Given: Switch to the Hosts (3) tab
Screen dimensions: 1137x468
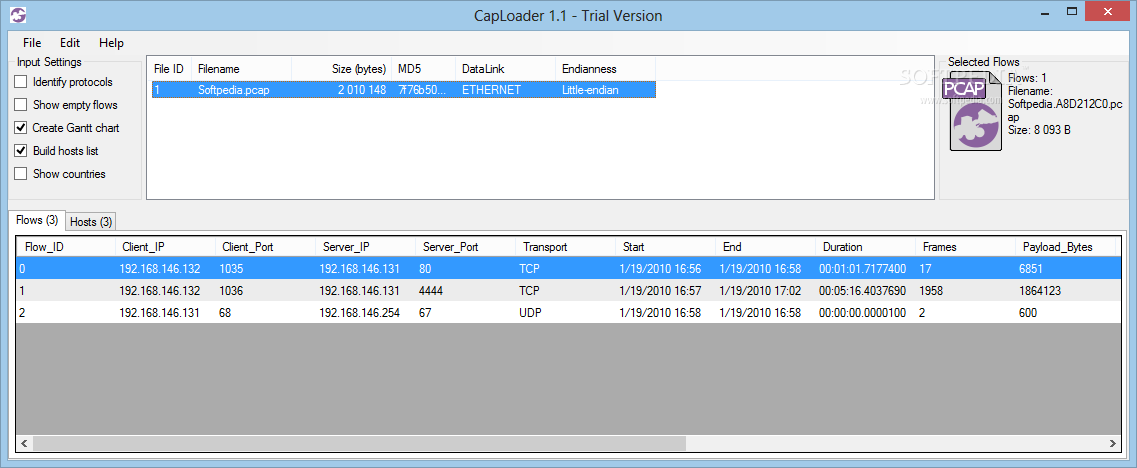Looking at the screenshot, I should [91, 221].
